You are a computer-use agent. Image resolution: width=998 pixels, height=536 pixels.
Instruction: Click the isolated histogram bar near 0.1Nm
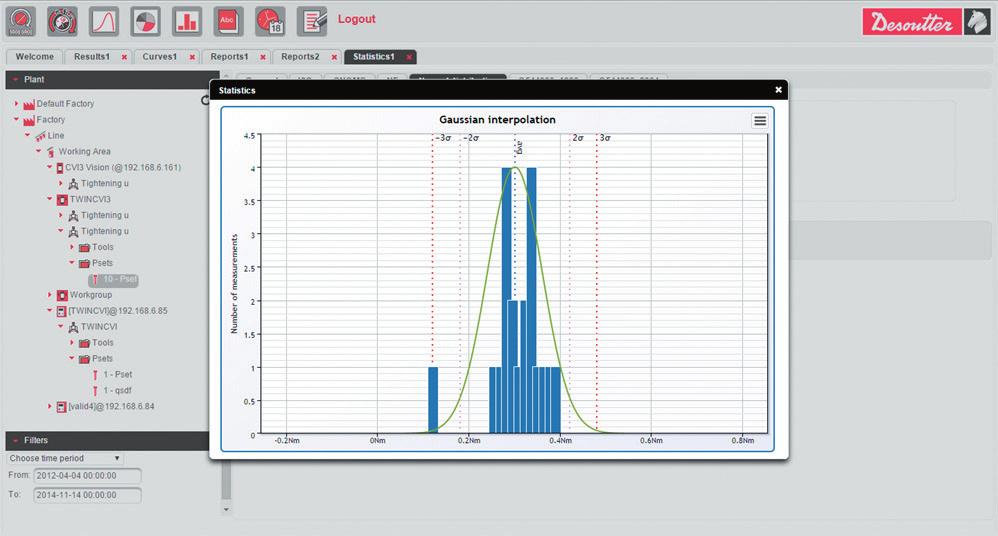tap(433, 400)
